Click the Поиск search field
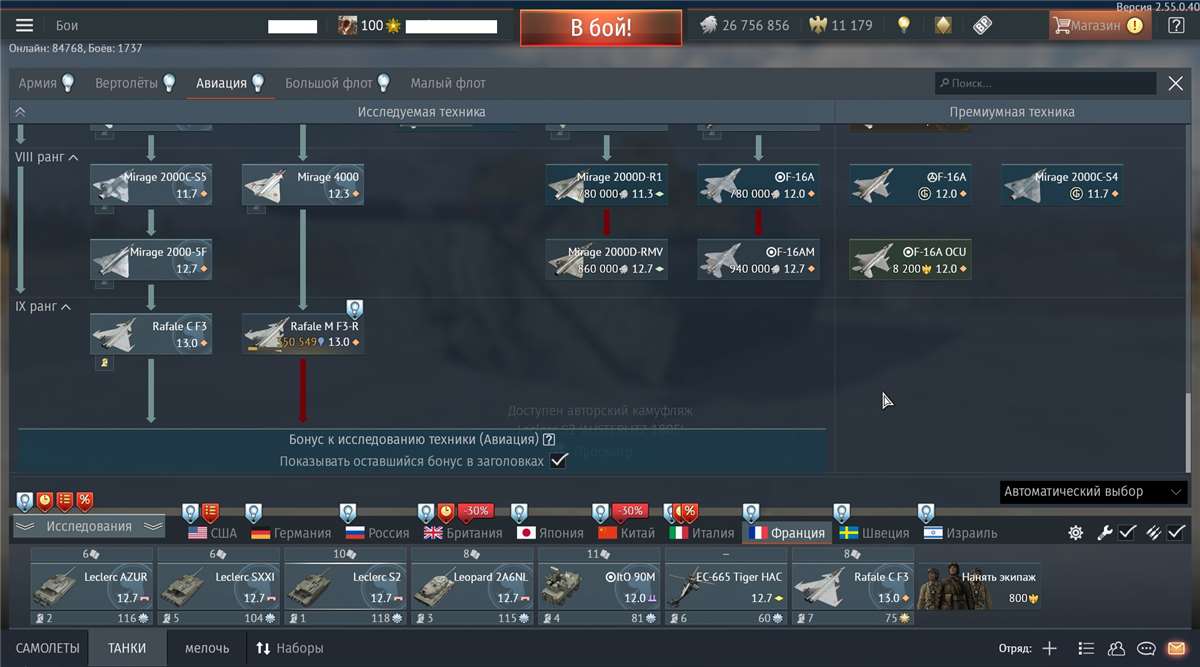 click(x=1046, y=84)
